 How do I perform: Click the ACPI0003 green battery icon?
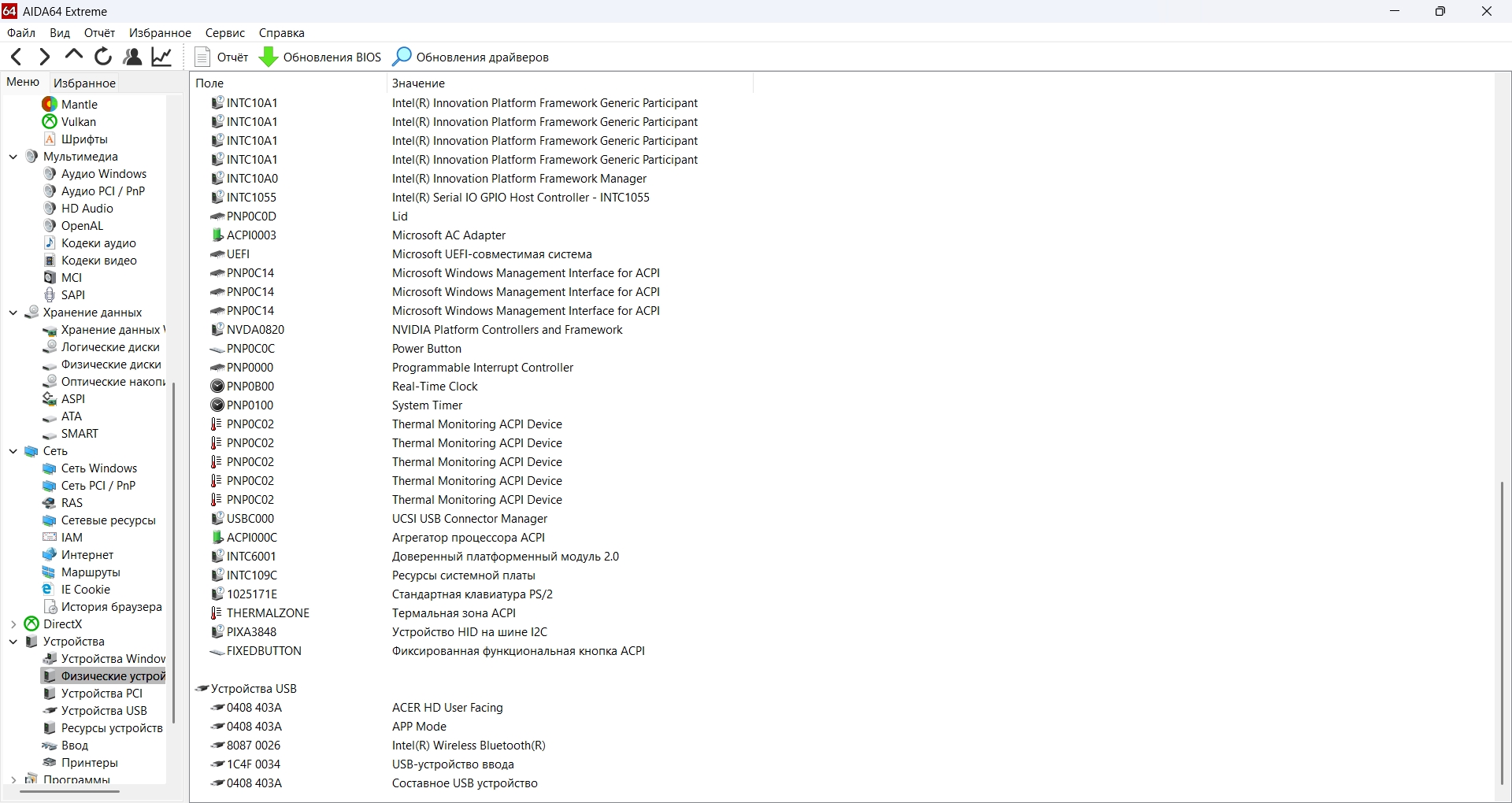pos(218,235)
